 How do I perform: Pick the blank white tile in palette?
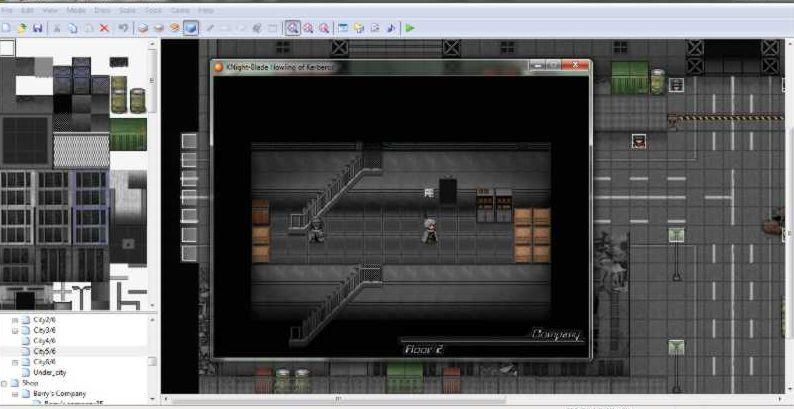click(x=8, y=48)
